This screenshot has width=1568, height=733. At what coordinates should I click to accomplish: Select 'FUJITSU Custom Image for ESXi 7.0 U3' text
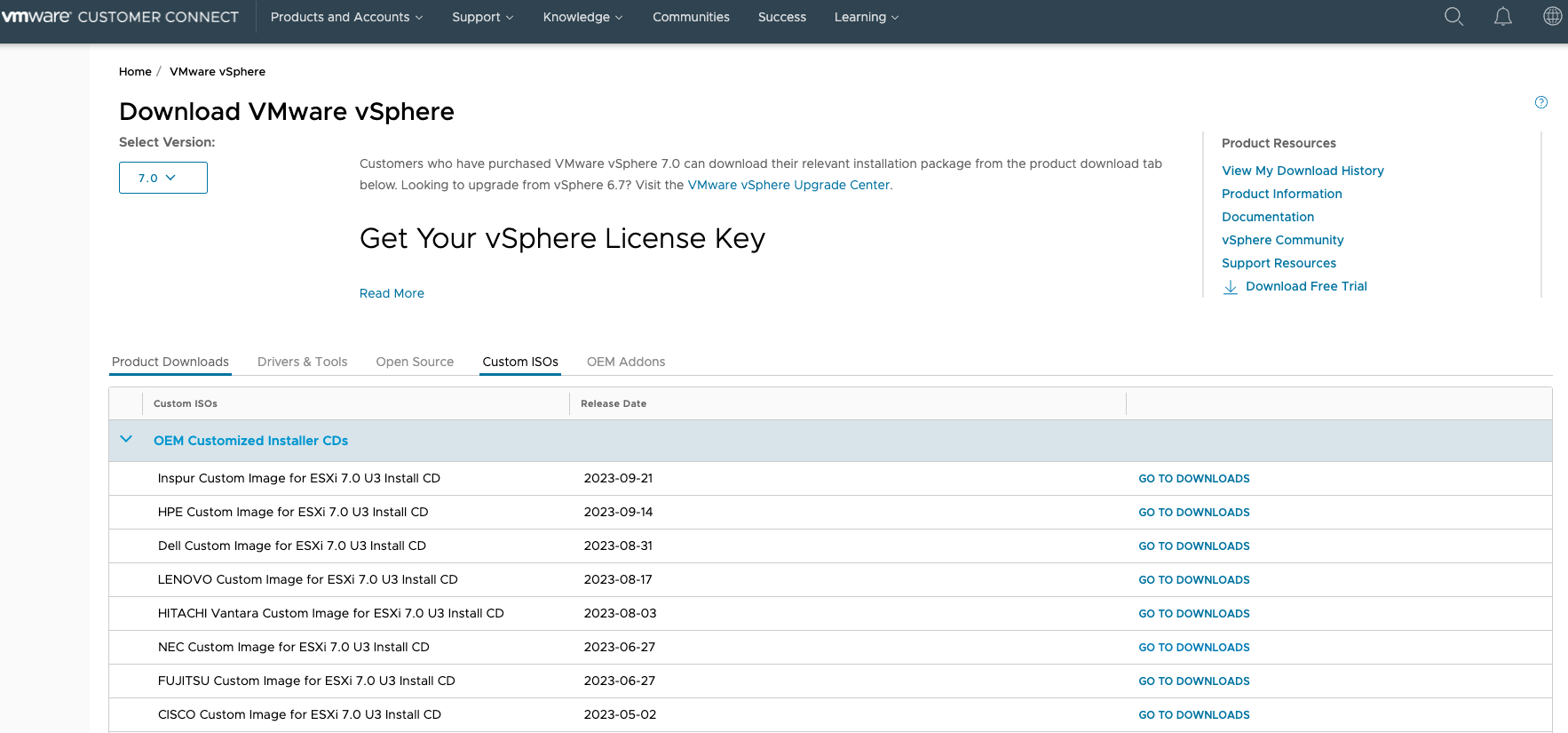tap(306, 681)
